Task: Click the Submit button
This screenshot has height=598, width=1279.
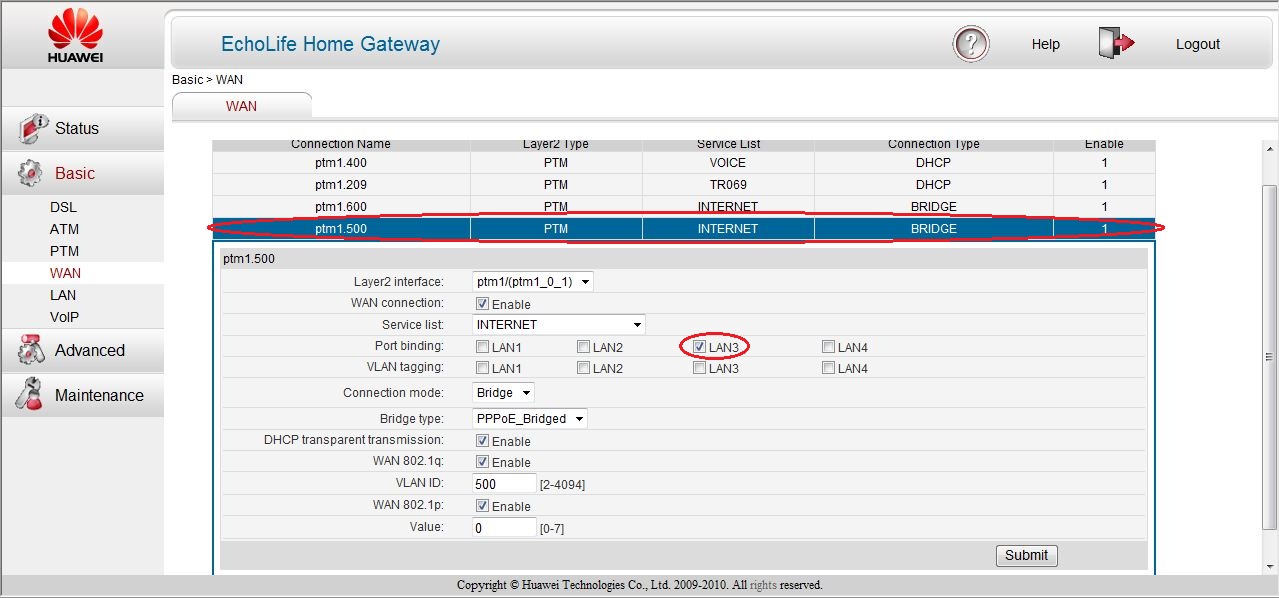Action: tap(1026, 555)
